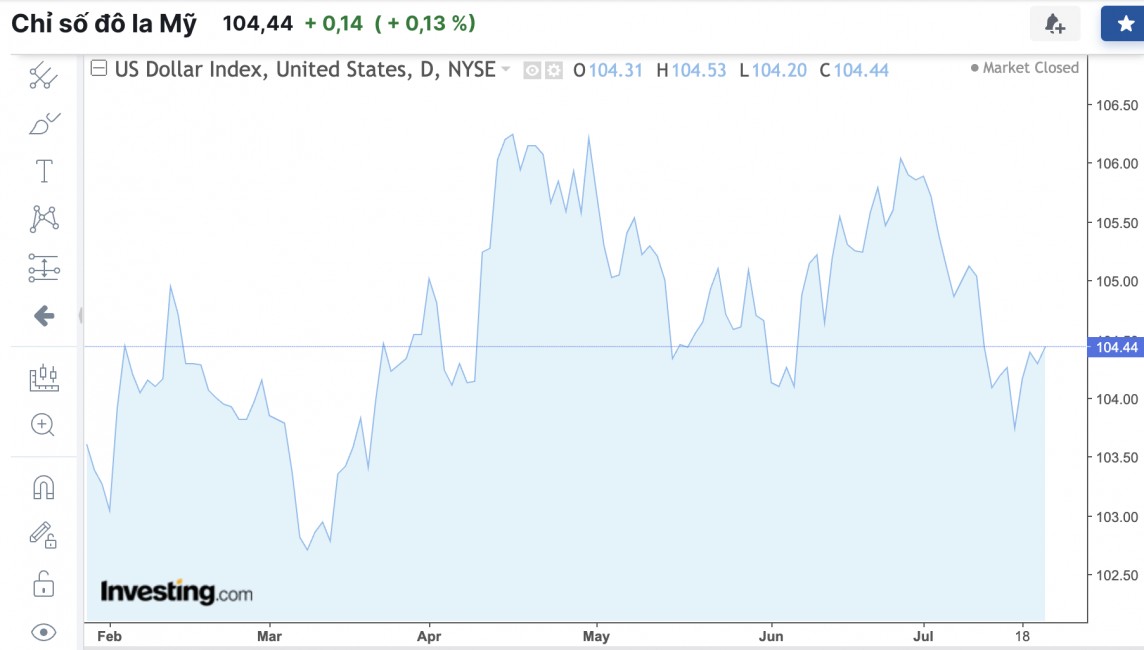Open series settings gear in legend

[x=554, y=71]
